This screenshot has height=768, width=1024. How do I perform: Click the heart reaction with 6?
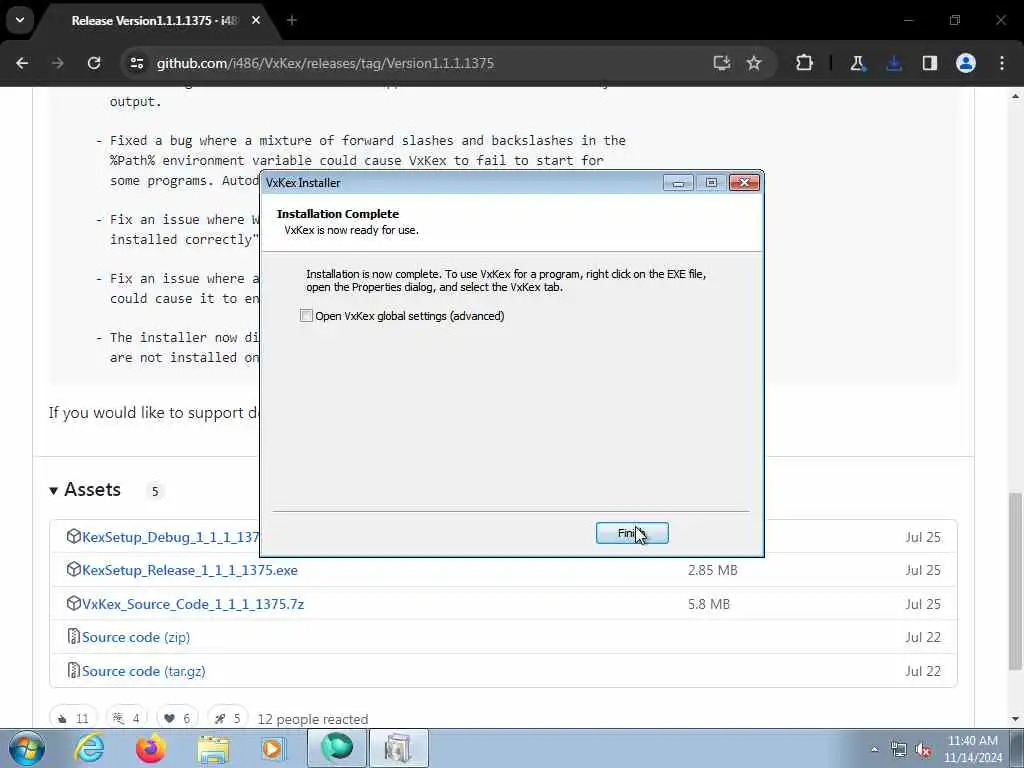(x=177, y=718)
